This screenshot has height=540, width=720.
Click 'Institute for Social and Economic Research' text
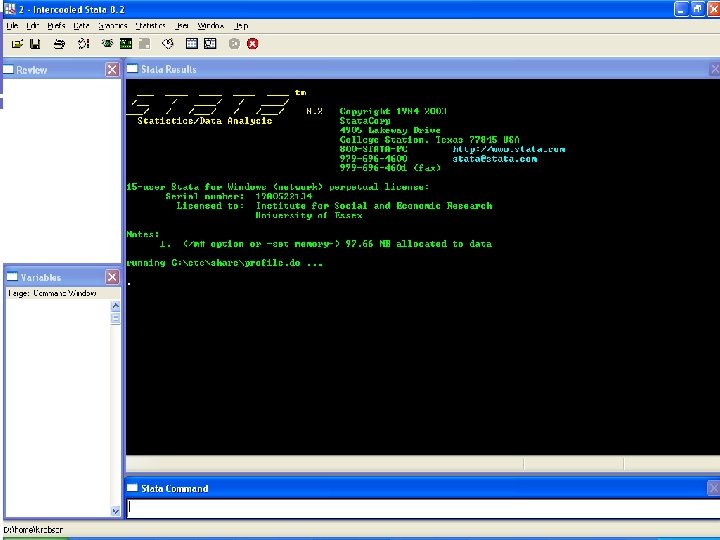(374, 206)
